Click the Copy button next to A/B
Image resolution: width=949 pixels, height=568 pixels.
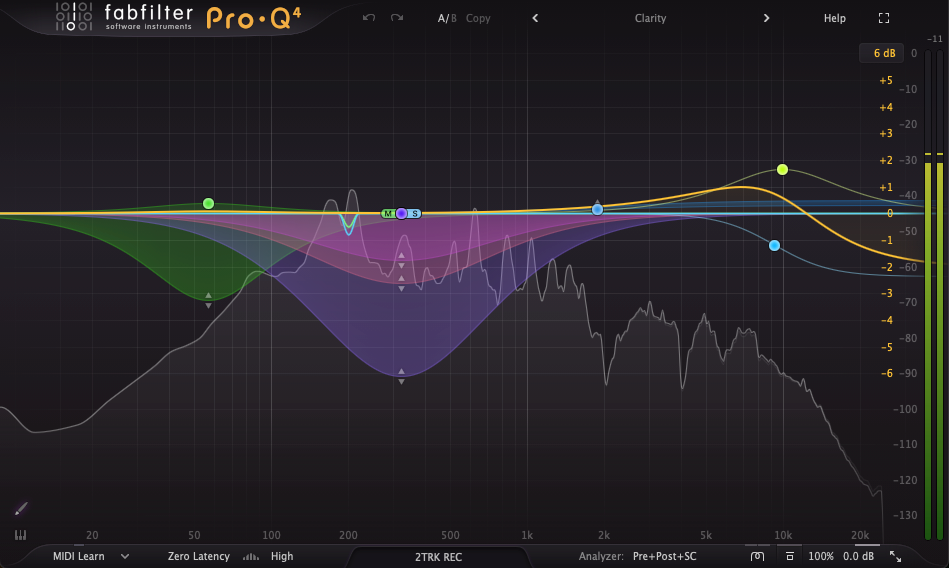478,18
